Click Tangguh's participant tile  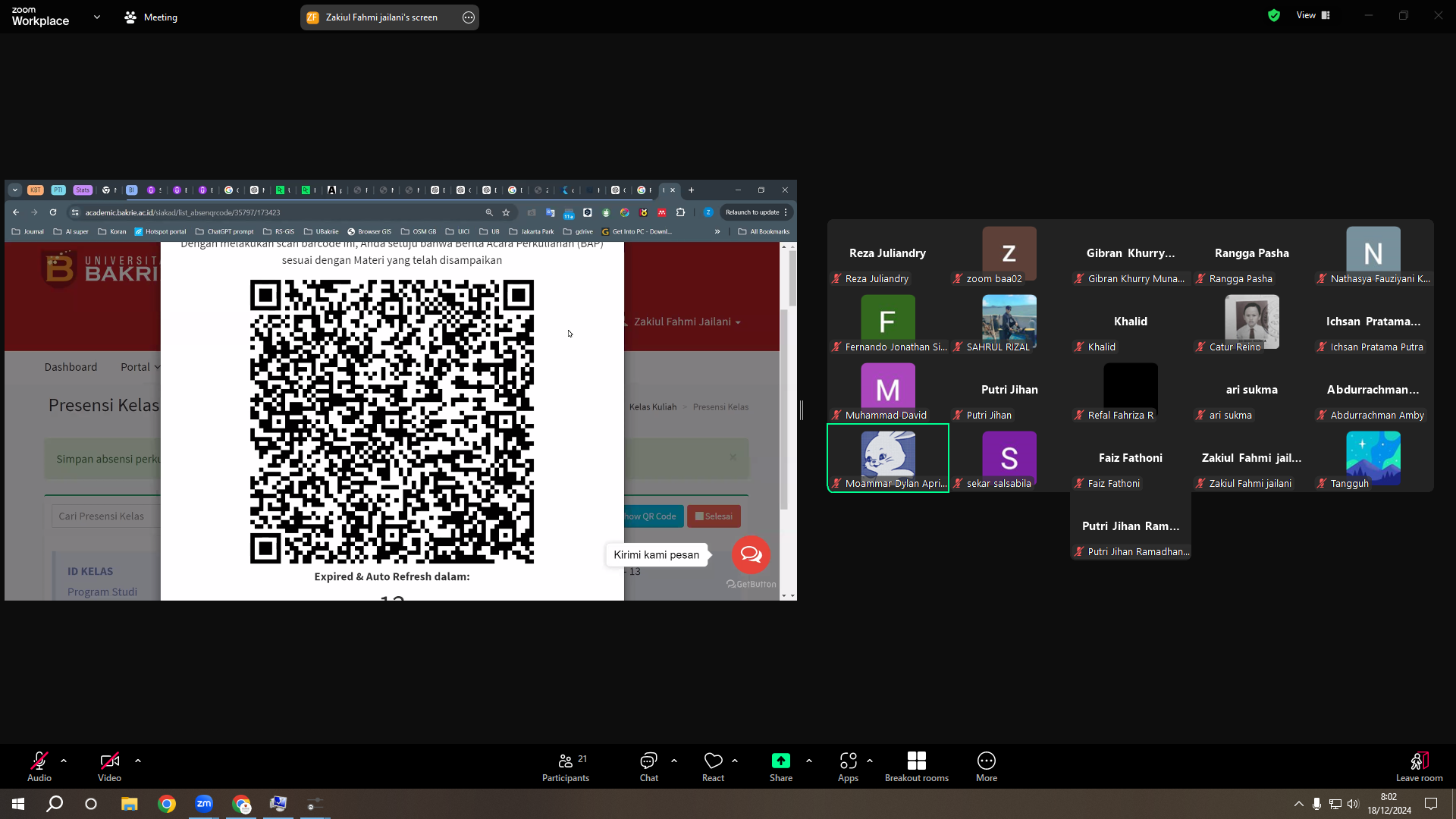click(1373, 458)
